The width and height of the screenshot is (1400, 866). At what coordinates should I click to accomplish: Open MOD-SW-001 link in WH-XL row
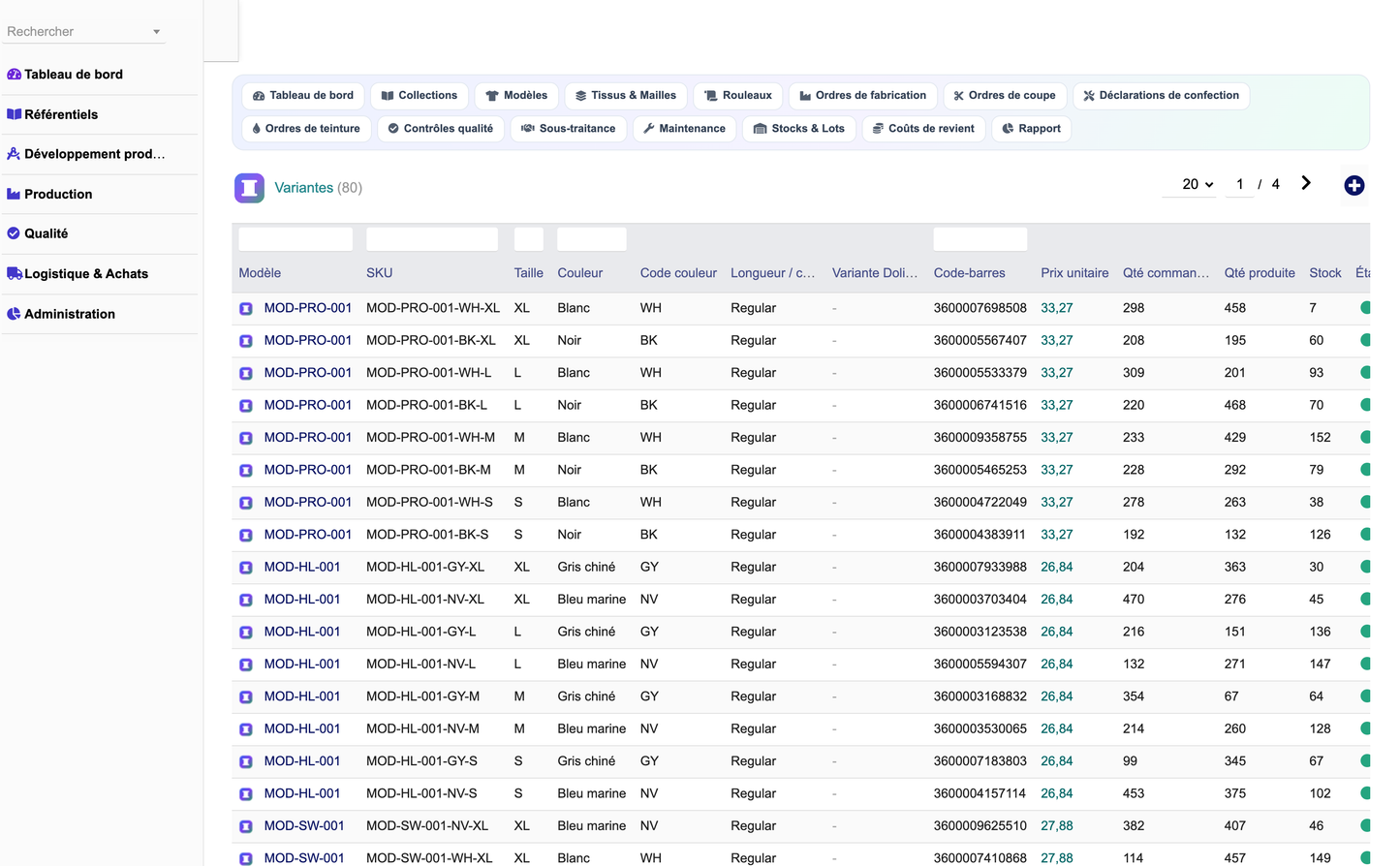304,858
